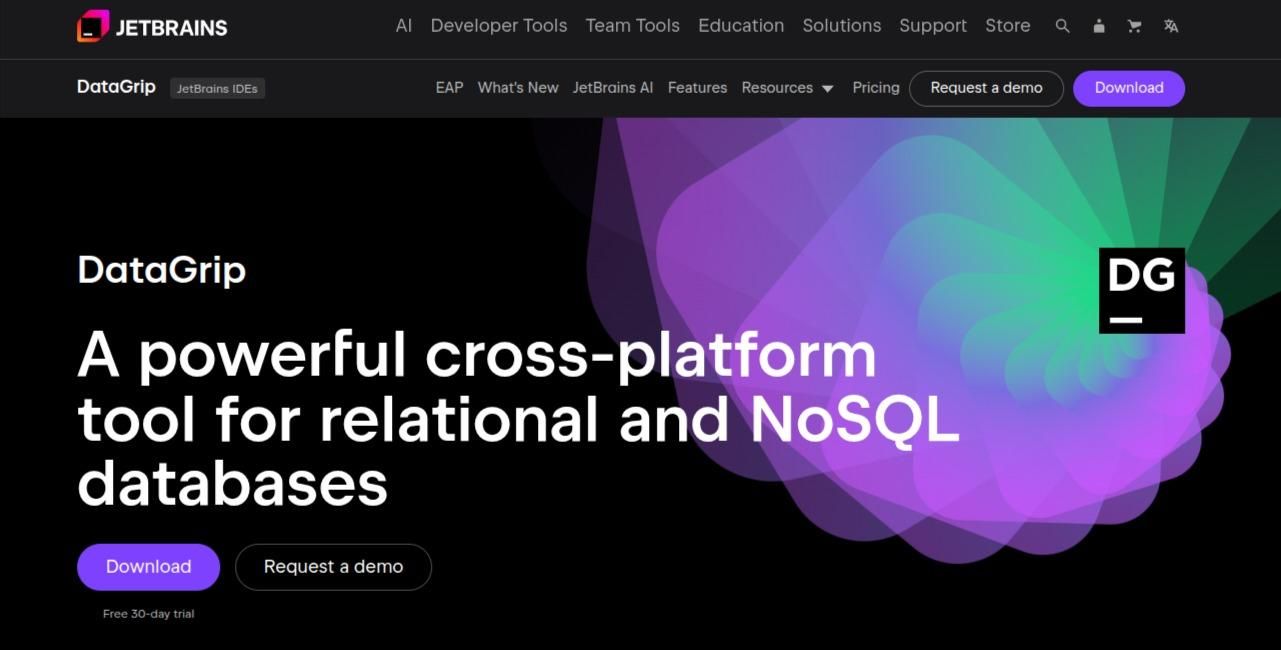1281x650 pixels.
Task: Open the Features page
Action: tap(697, 88)
